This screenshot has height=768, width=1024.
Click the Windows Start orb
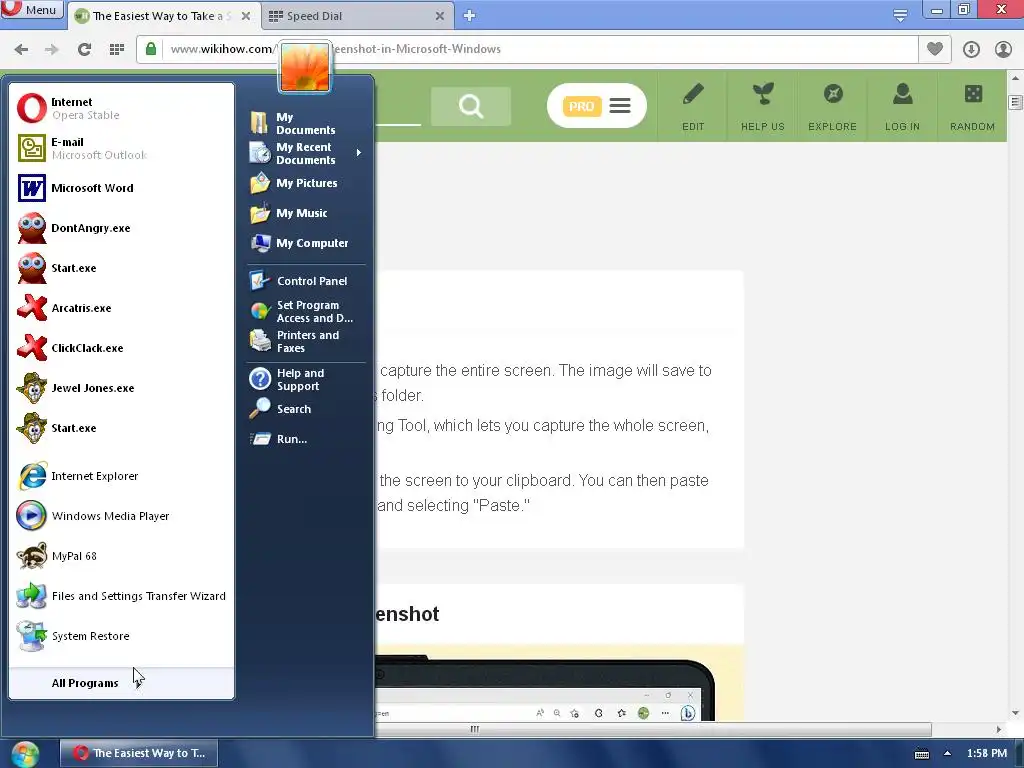tap(25, 754)
